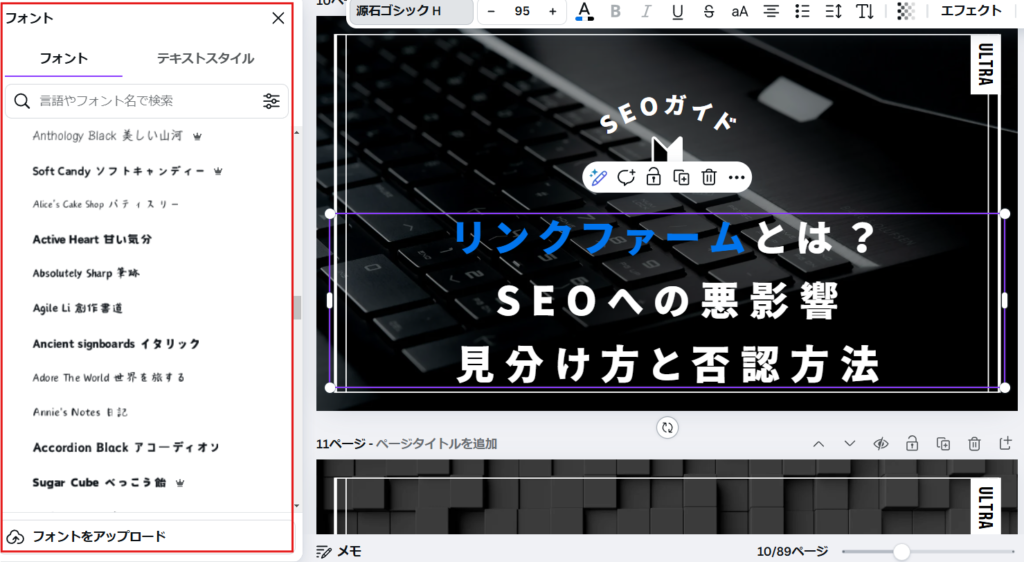Toggle underline formatting in the text toolbar
This screenshot has height=562, width=1024.
click(677, 11)
